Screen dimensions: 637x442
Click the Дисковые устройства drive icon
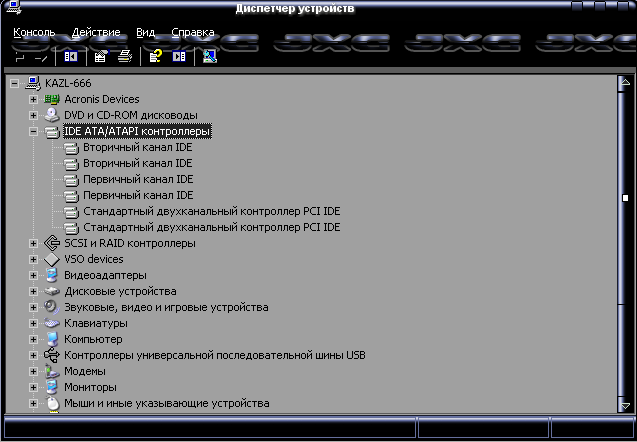[x=52, y=291]
